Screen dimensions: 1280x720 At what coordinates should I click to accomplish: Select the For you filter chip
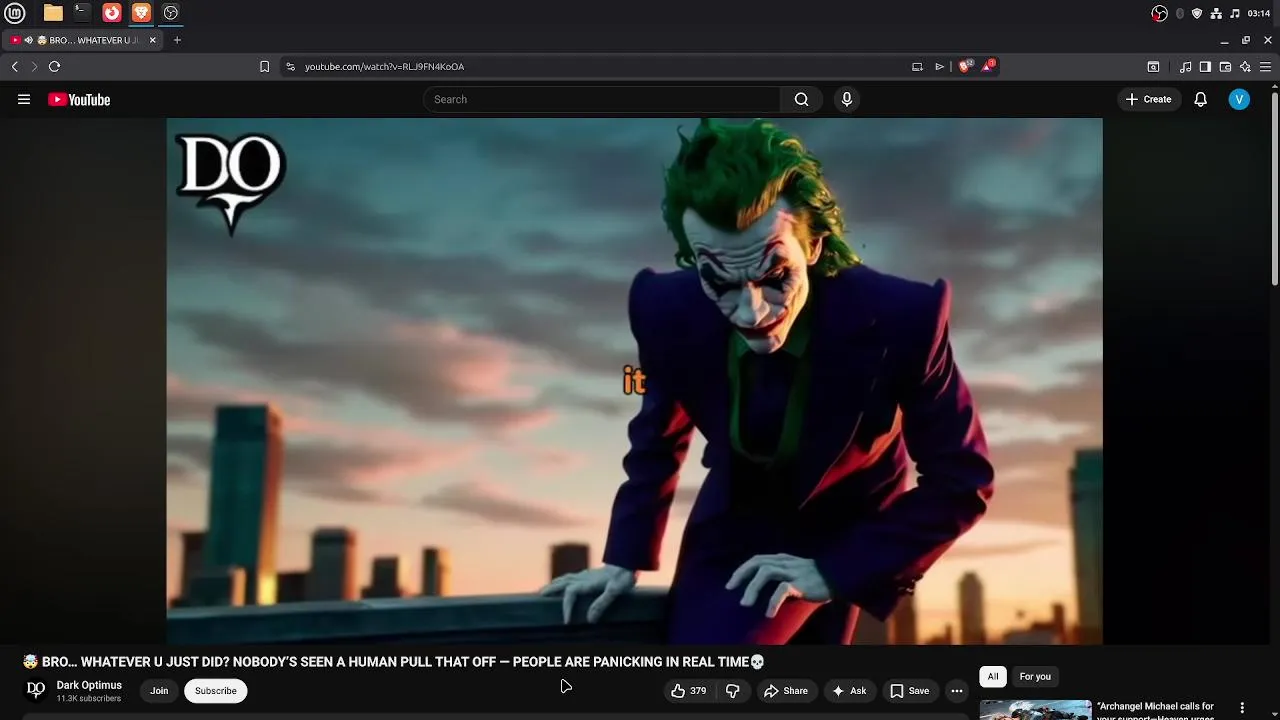[x=1035, y=677]
